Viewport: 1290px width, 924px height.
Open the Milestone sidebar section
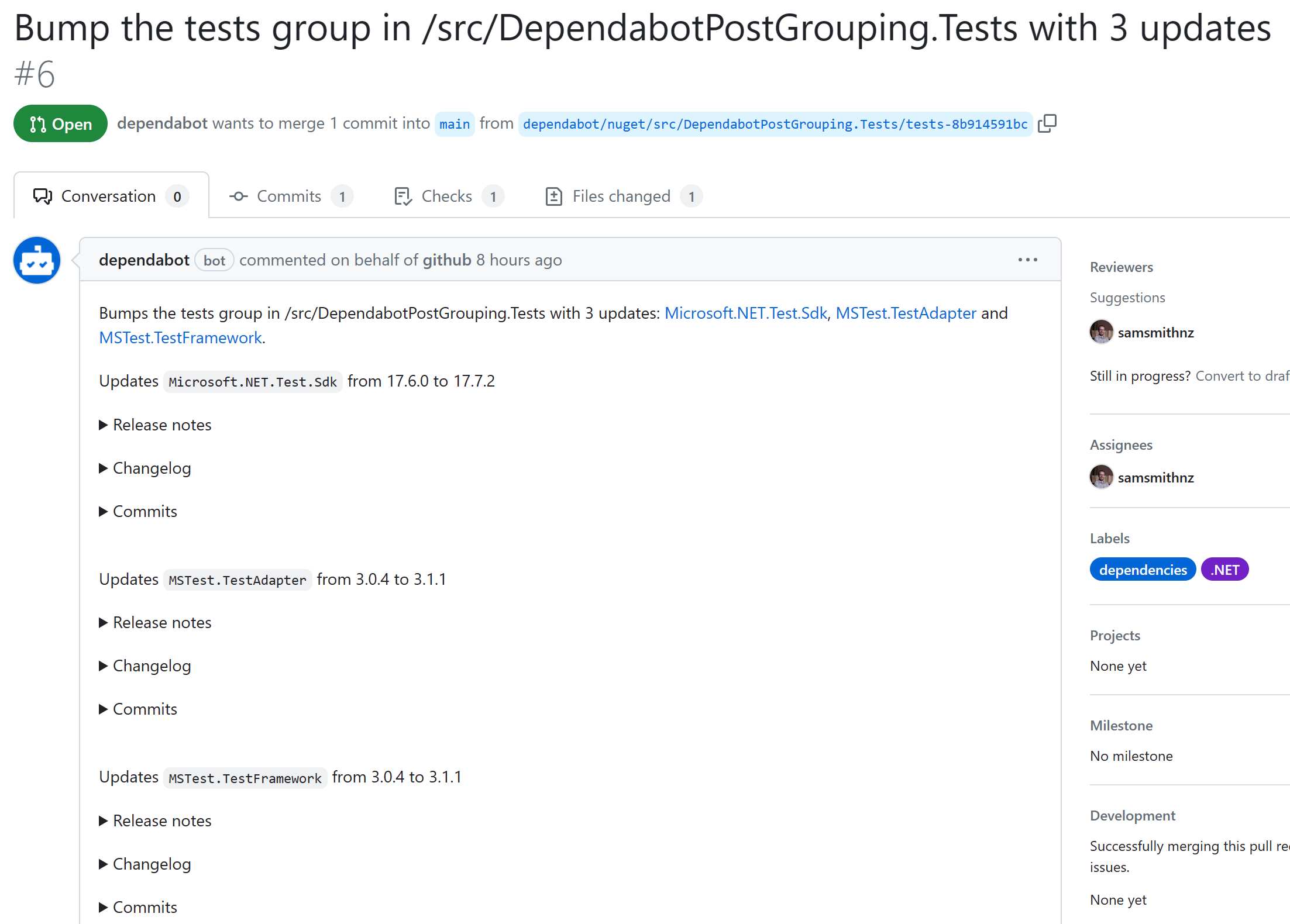coord(1121,725)
